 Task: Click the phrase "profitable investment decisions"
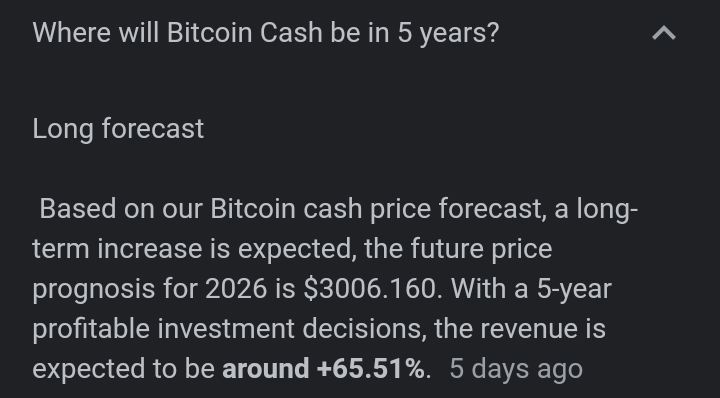(x=227, y=329)
